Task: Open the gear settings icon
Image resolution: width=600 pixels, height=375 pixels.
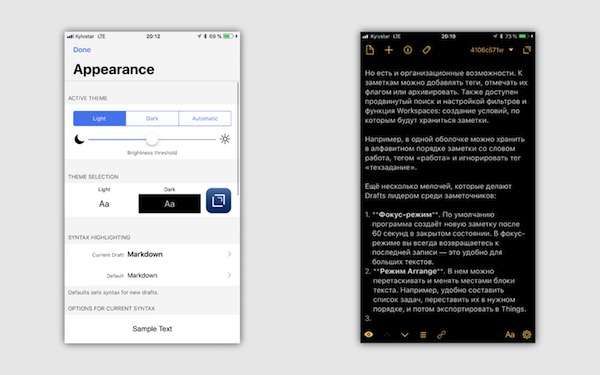Action: pyautogui.click(x=527, y=334)
